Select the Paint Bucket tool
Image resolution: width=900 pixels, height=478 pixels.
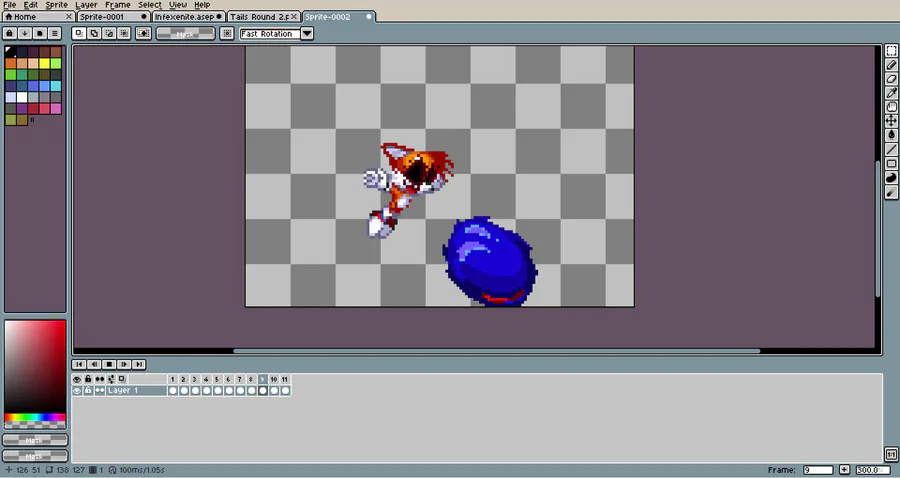pyautogui.click(x=891, y=135)
